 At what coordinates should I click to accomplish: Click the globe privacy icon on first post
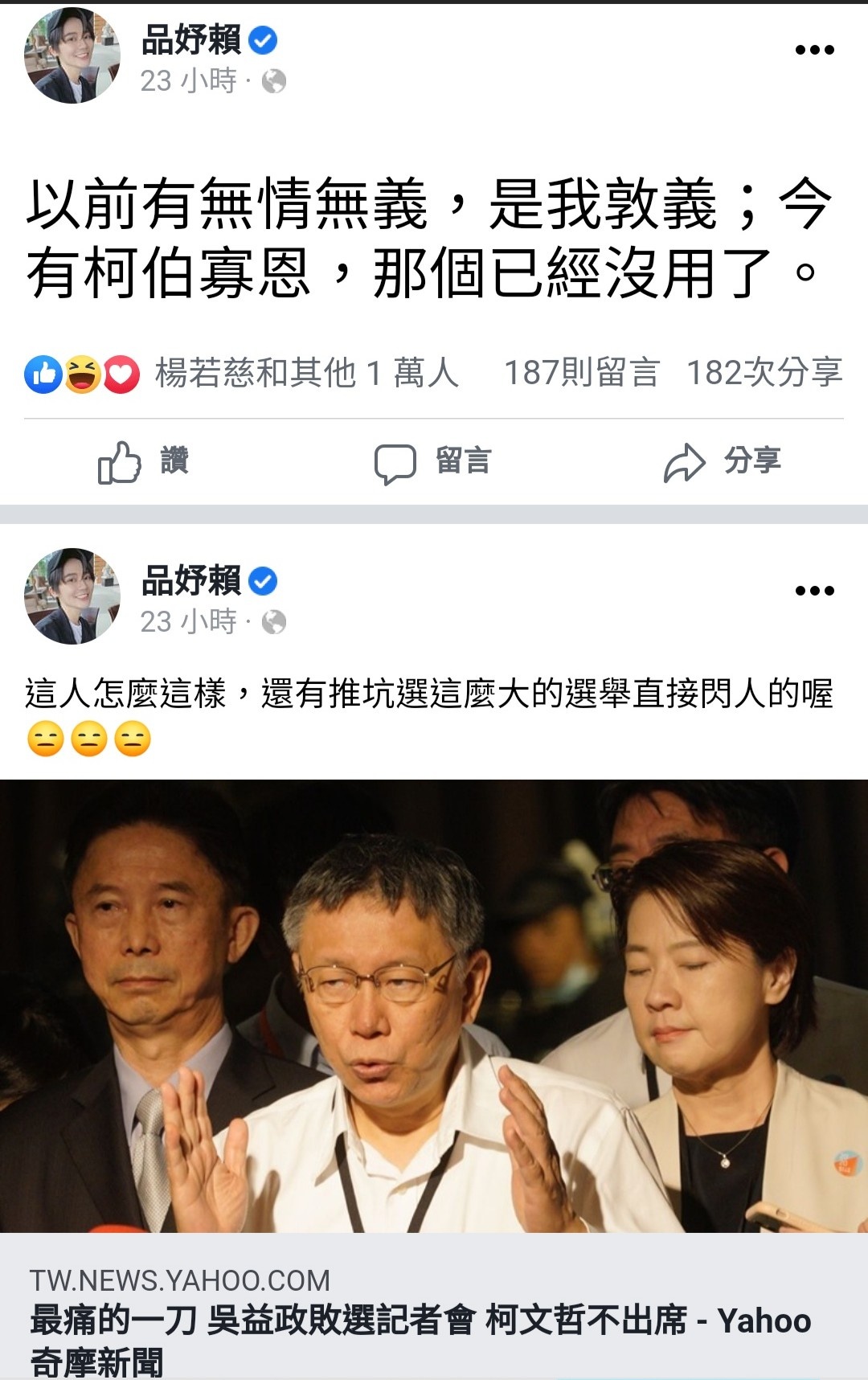click(274, 81)
